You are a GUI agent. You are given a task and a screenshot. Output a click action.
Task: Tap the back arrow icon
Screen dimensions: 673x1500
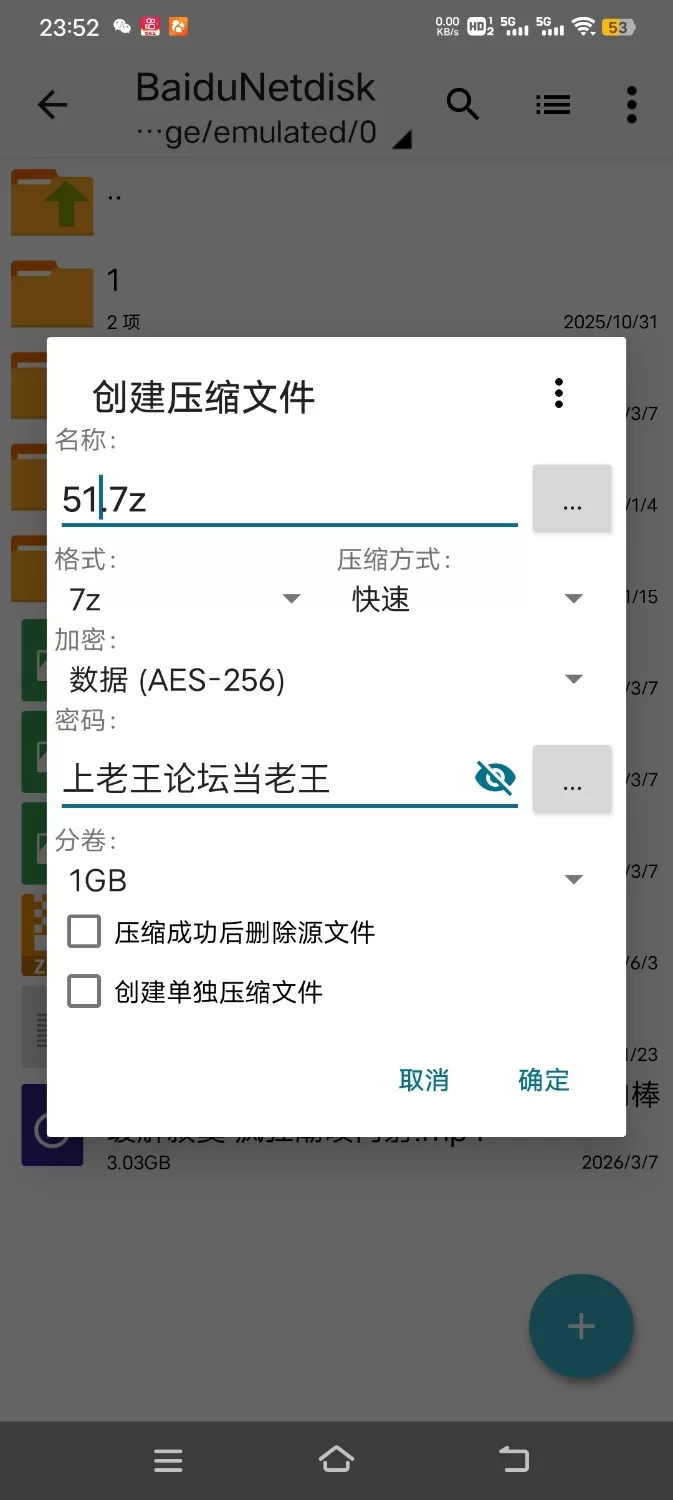coord(52,105)
